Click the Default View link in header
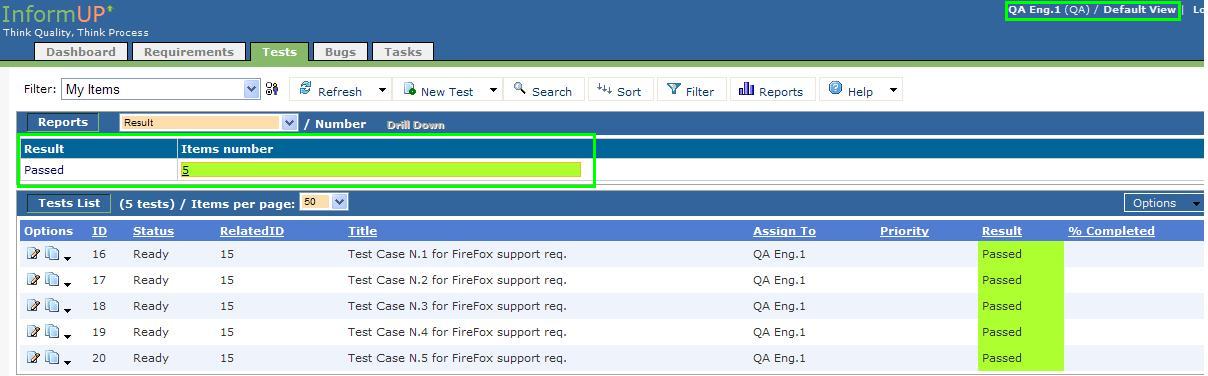The height and width of the screenshot is (376, 1208). pyautogui.click(x=1139, y=9)
